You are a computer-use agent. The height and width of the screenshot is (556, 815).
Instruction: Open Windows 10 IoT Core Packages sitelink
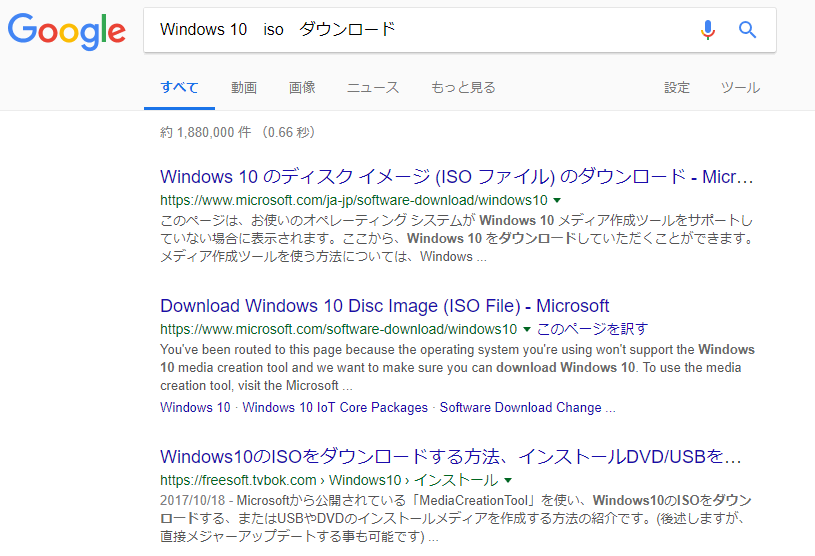335,407
